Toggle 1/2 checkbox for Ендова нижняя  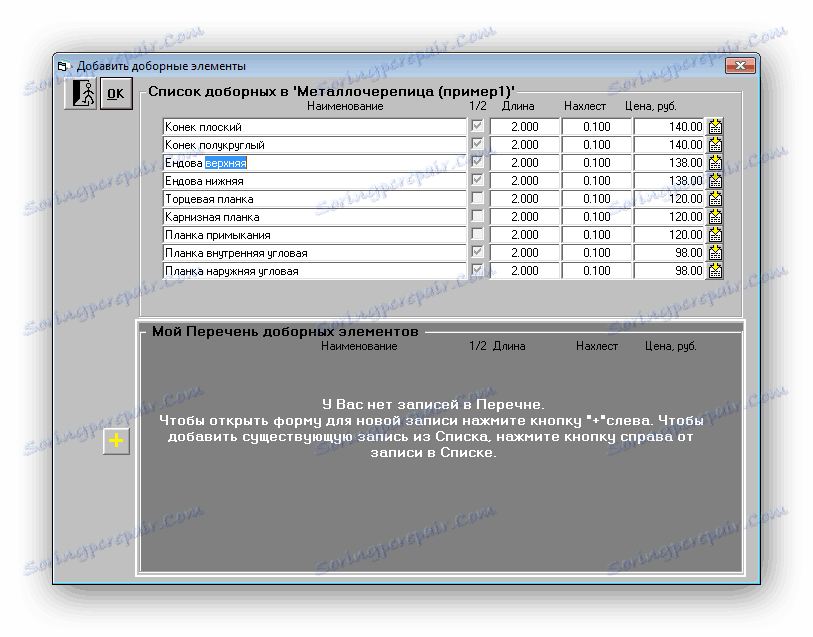tap(478, 180)
